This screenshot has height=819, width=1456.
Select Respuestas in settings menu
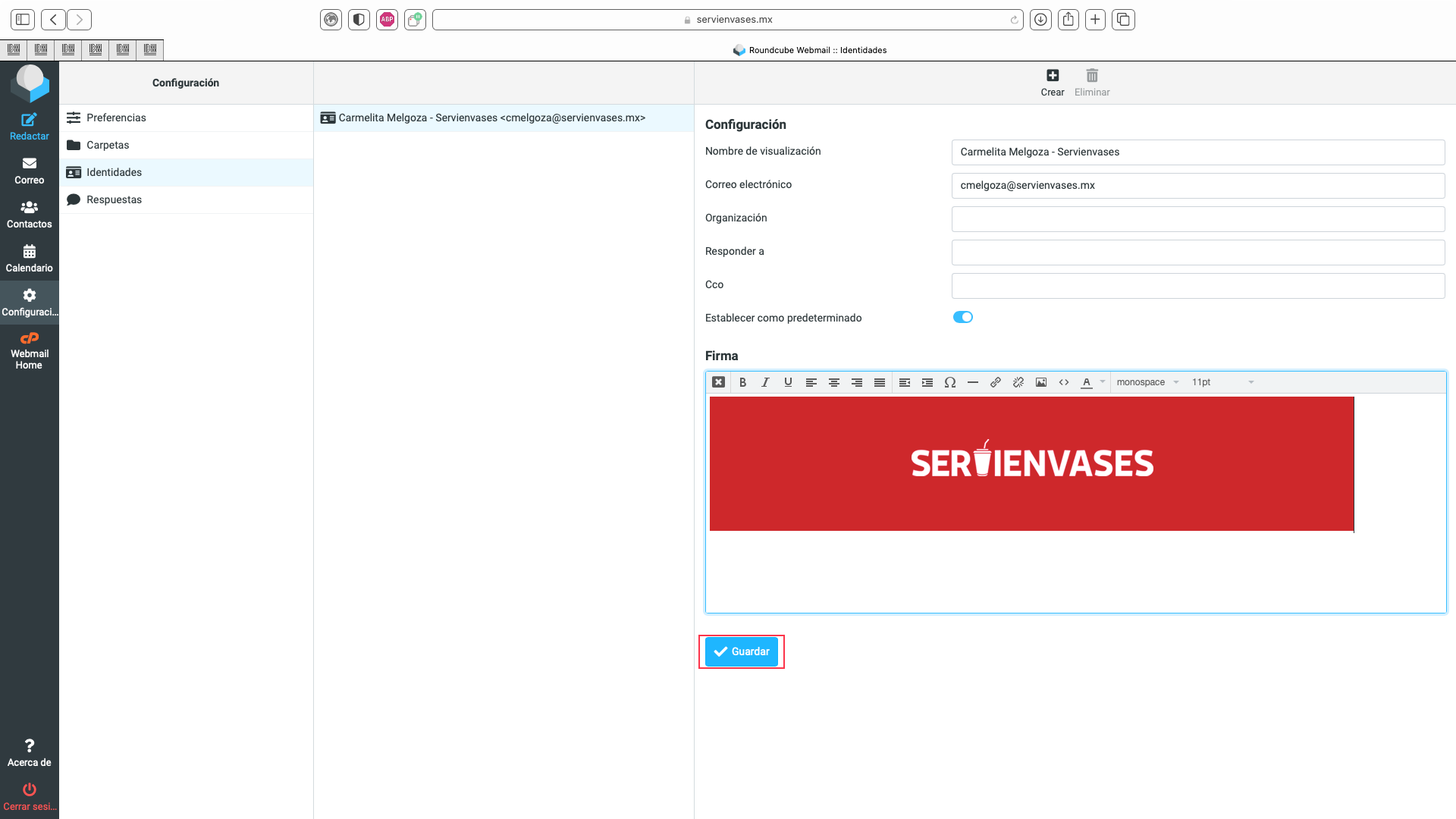click(186, 199)
